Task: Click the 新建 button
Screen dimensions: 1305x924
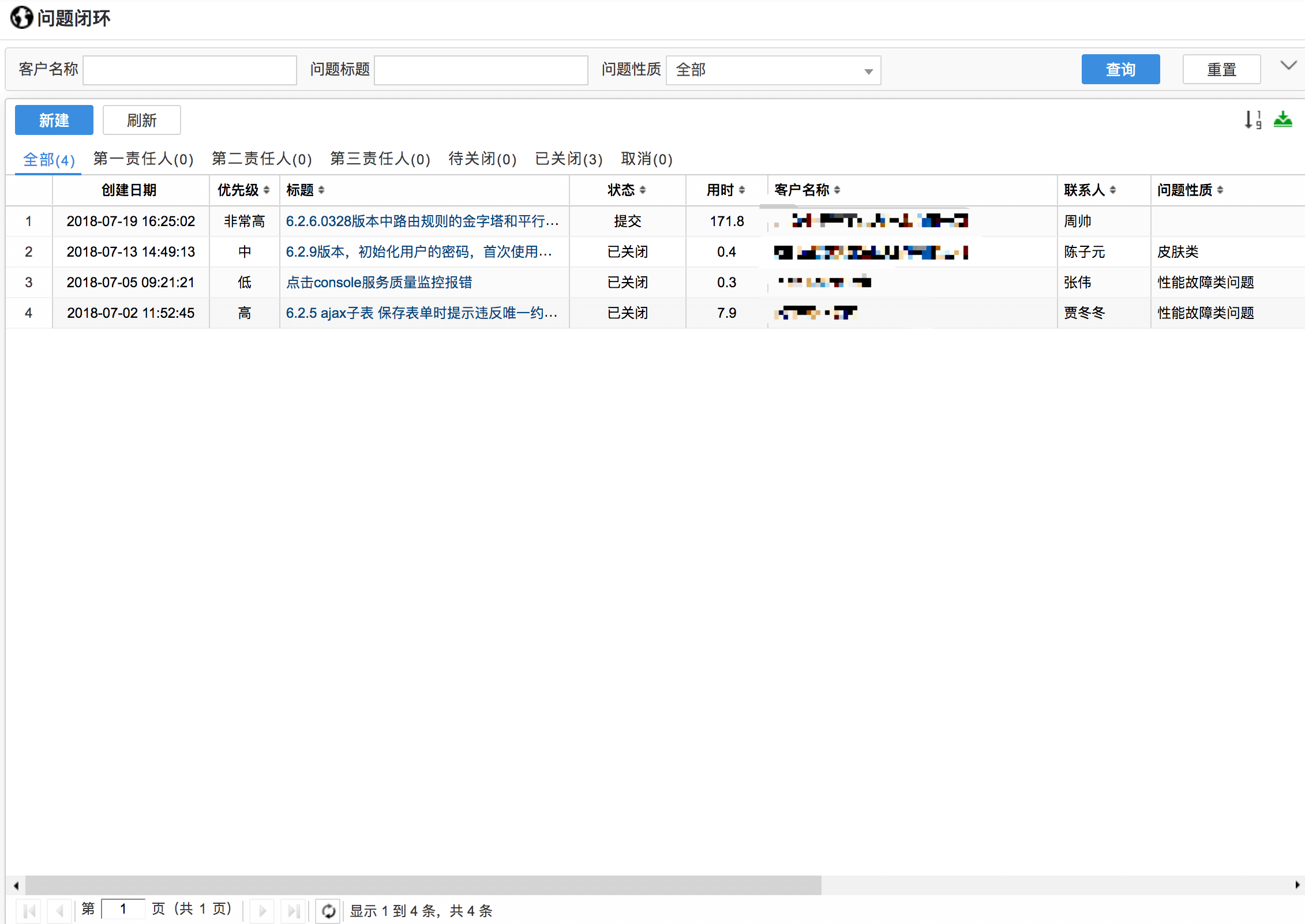Action: point(54,120)
